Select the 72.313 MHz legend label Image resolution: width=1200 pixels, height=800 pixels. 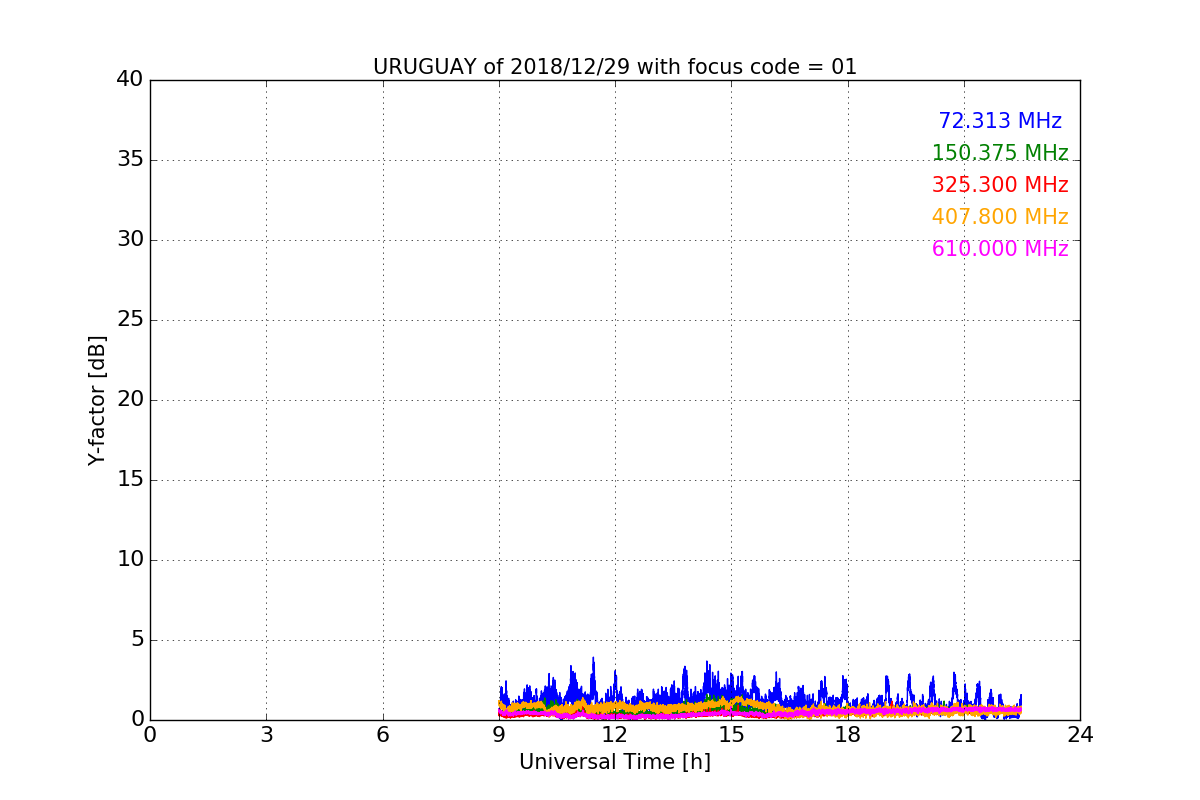click(1000, 121)
